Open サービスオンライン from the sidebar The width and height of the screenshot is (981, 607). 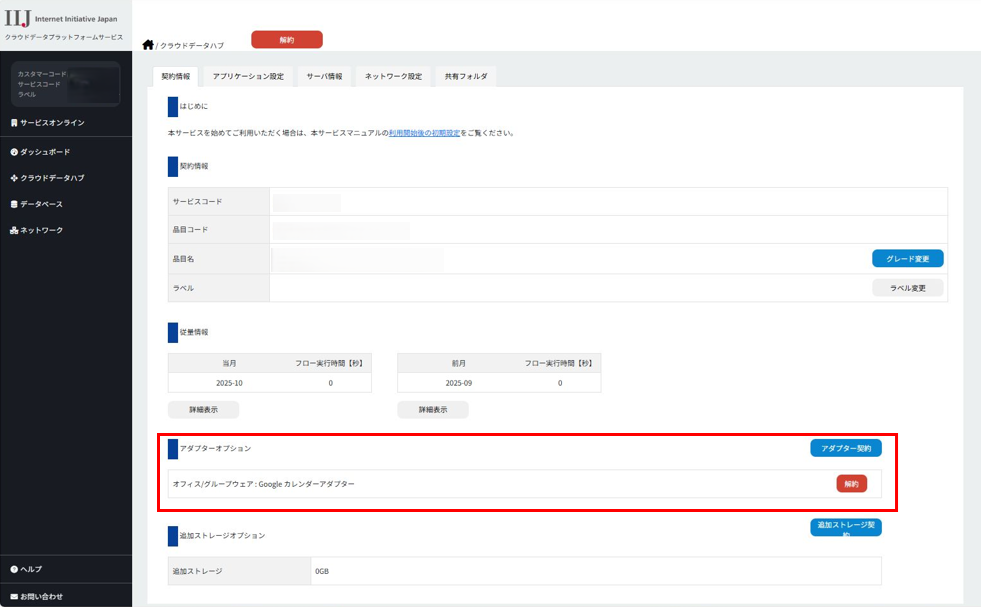point(52,123)
